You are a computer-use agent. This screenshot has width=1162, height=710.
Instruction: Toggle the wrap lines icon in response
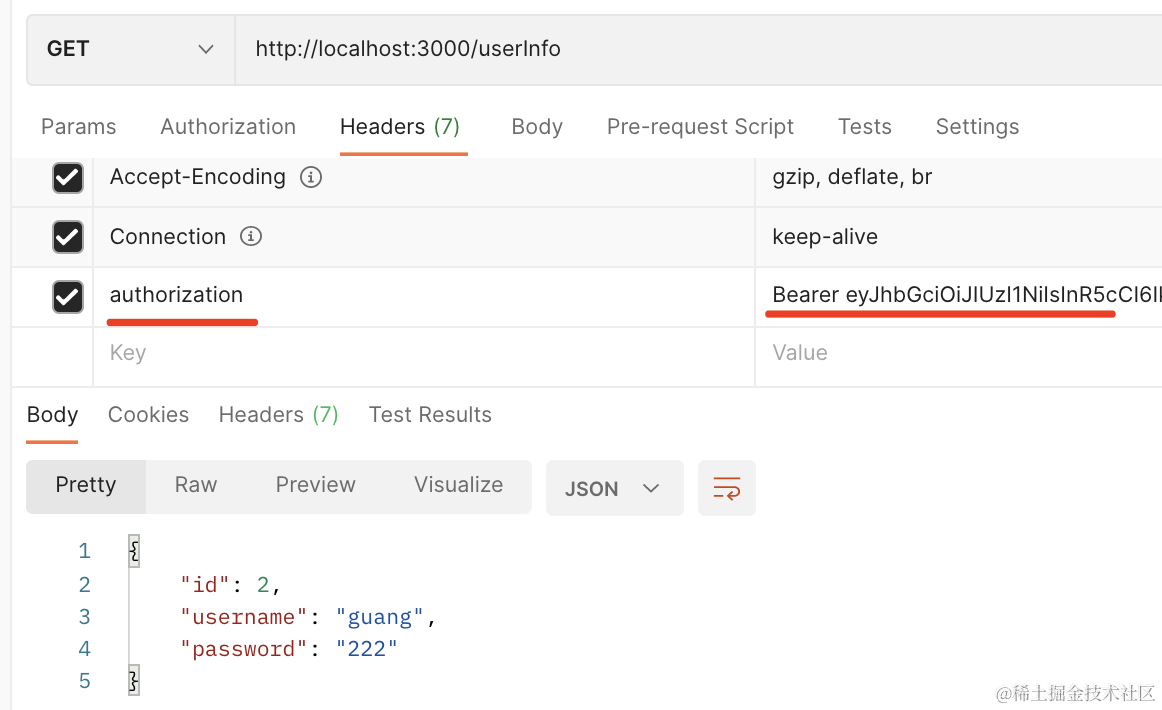(x=726, y=488)
